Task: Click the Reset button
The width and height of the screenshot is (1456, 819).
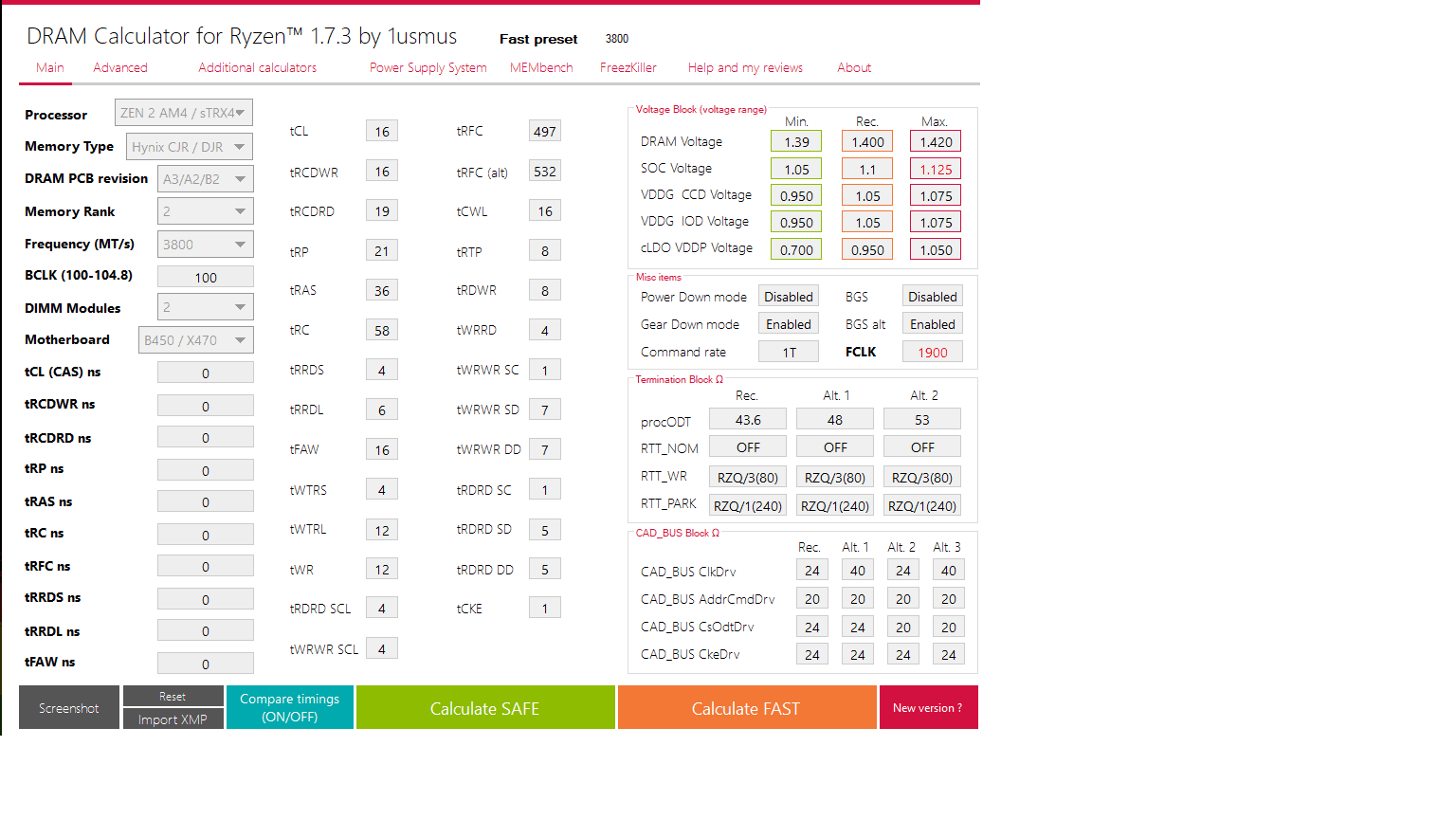Action: tap(173, 696)
